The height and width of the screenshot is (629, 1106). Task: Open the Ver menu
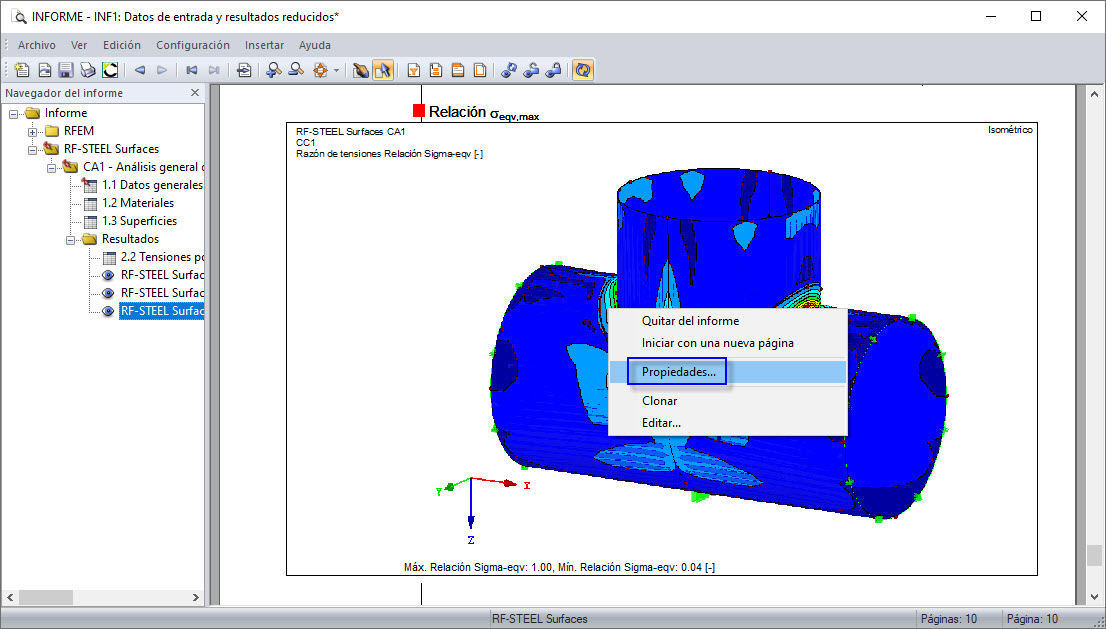[x=79, y=45]
